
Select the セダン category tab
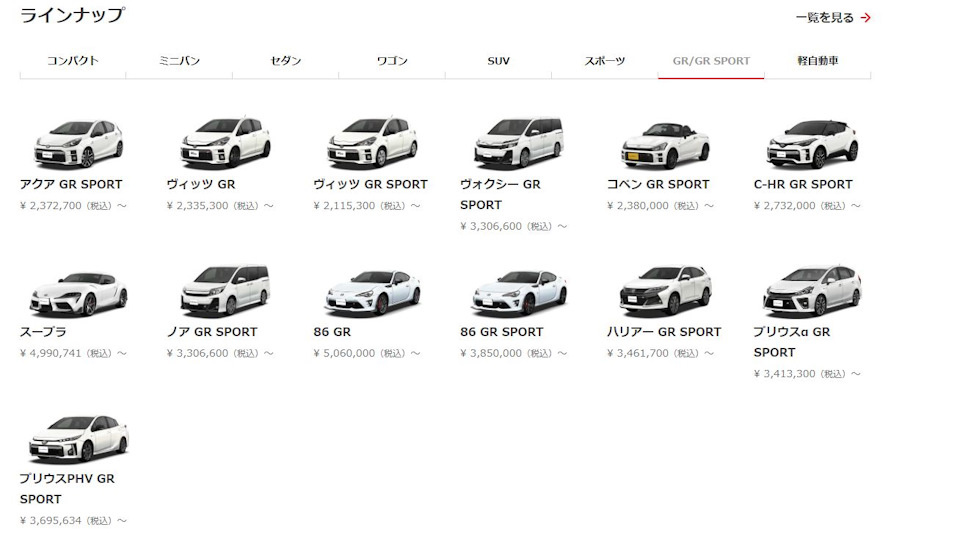coord(286,61)
